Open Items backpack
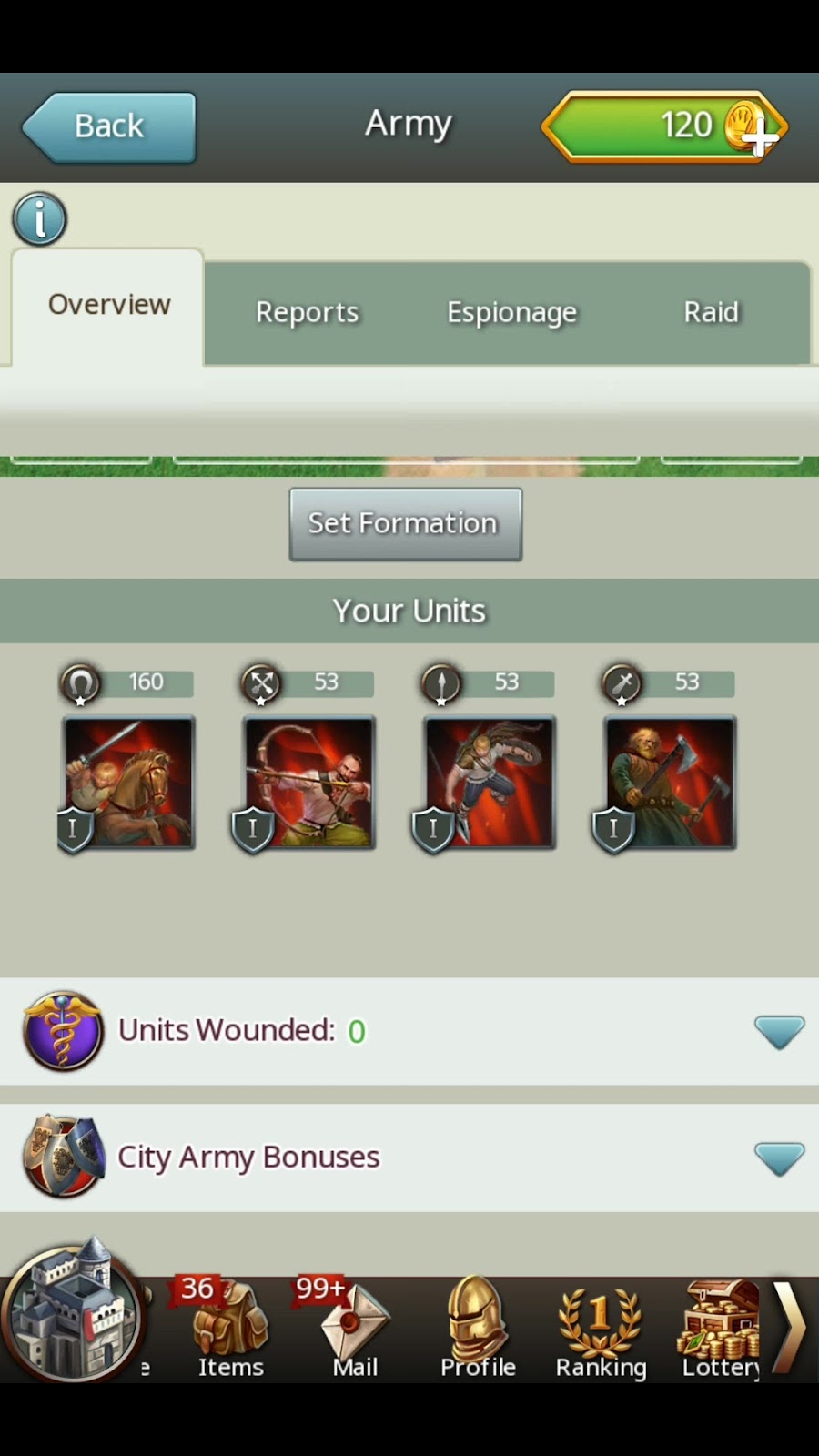Screen dimensions: 819x1456 pyautogui.click(x=230, y=1329)
